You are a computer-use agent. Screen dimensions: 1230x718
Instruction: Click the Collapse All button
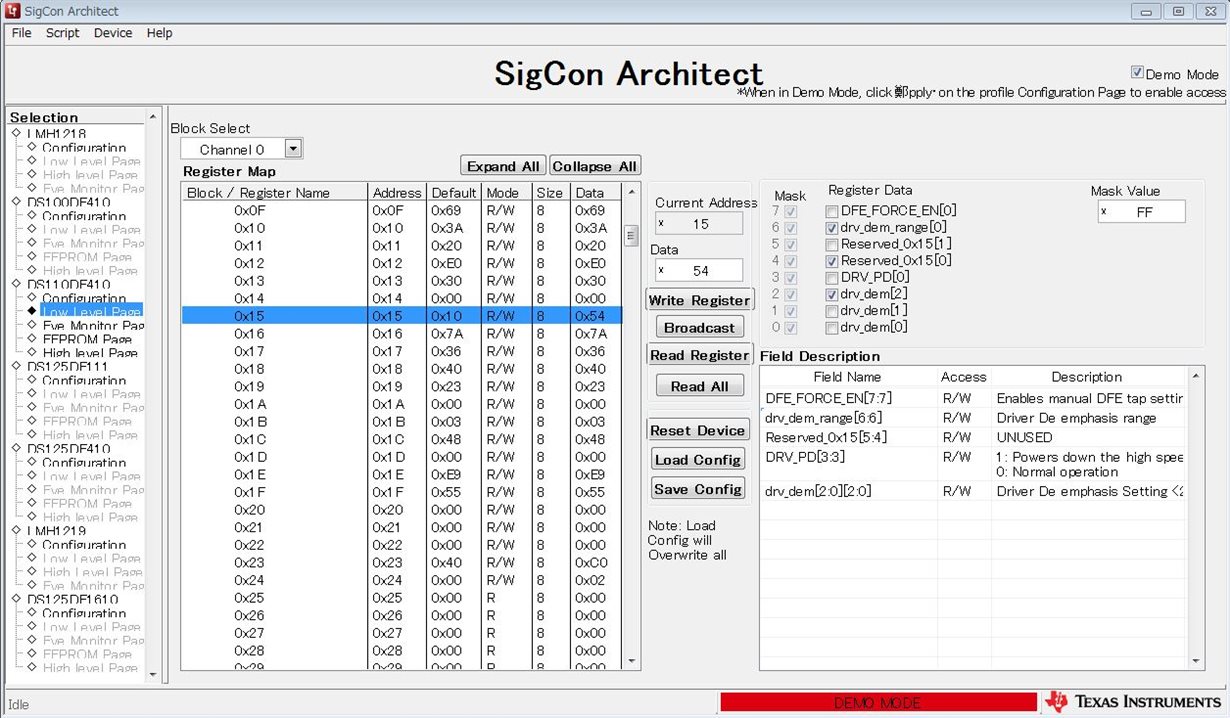pyautogui.click(x=594, y=166)
